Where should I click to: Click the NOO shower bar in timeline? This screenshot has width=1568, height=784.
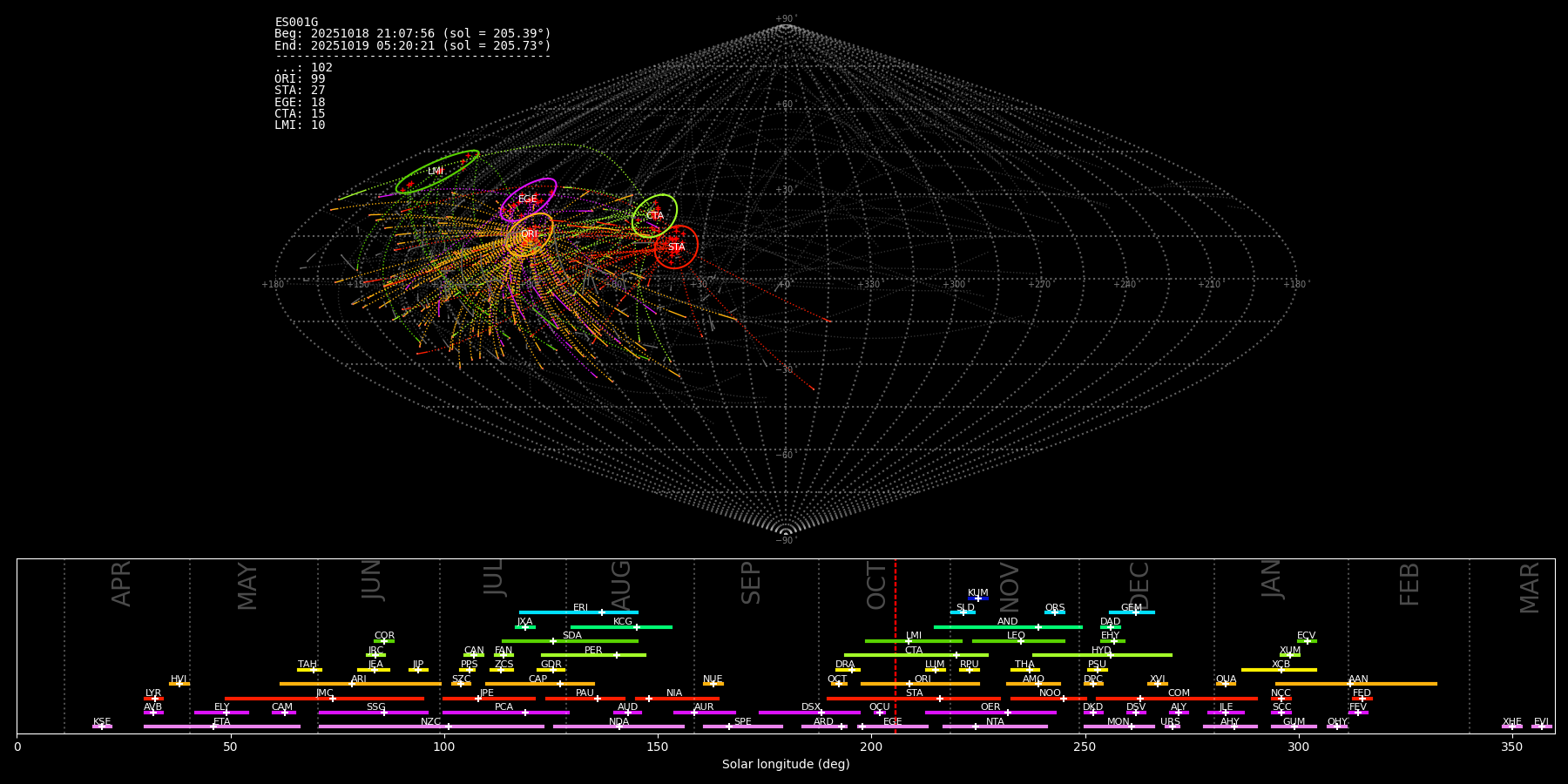1049,699
